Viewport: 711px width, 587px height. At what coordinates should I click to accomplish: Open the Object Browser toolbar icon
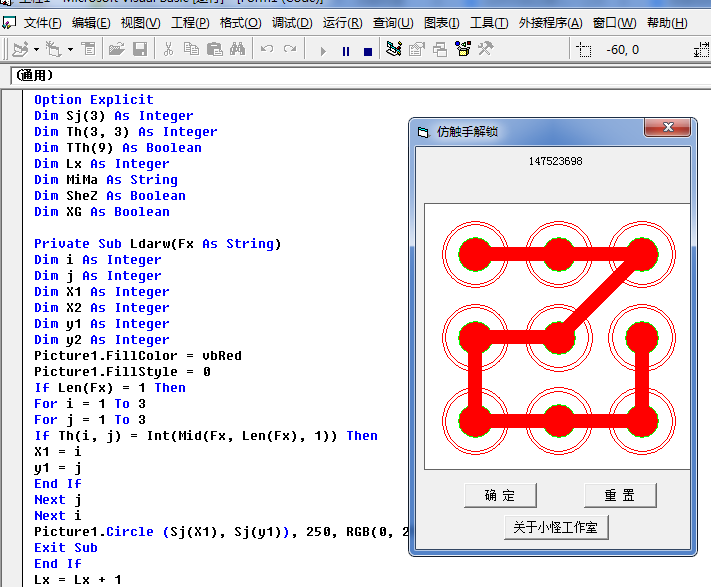point(463,49)
